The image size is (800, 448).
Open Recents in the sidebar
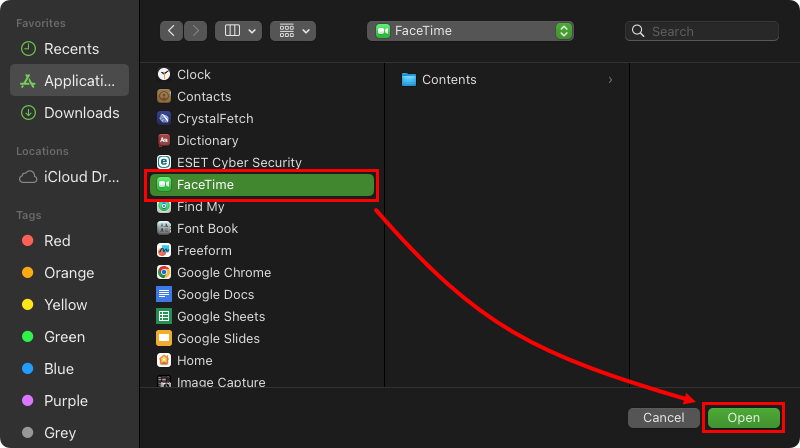click(70, 49)
